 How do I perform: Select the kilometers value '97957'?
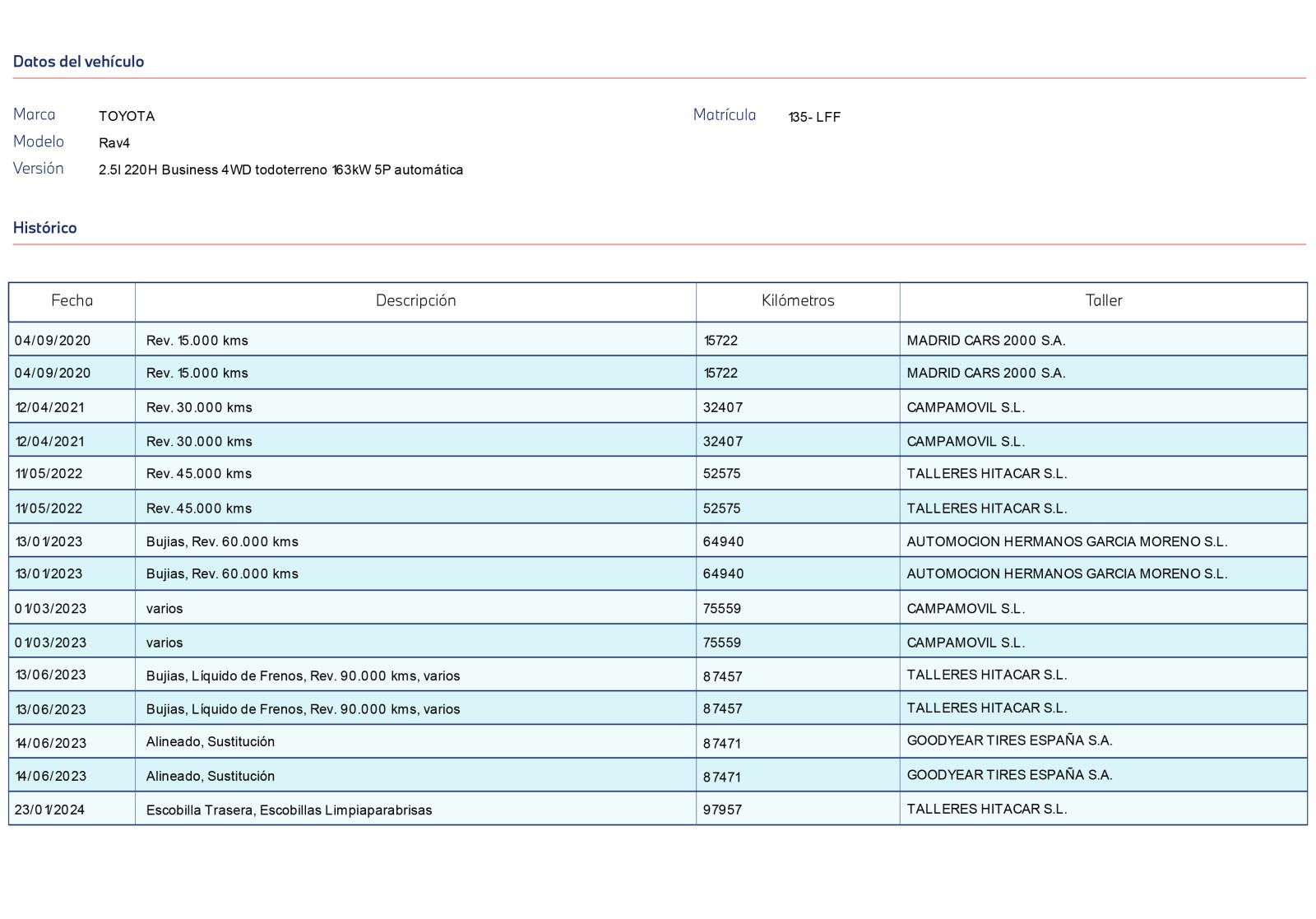[722, 810]
